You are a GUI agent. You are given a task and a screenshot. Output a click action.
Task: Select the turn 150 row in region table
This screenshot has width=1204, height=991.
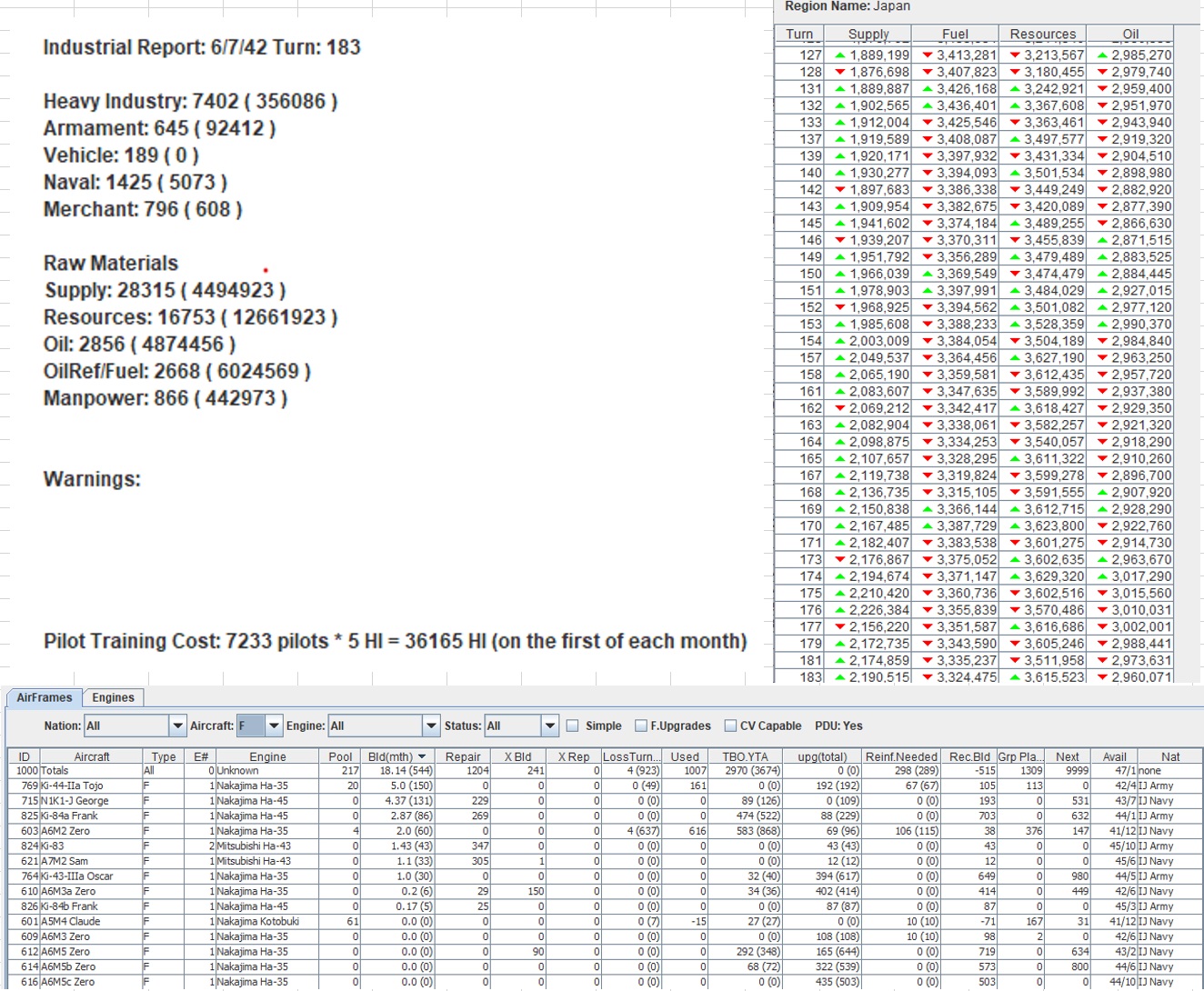(x=975, y=274)
